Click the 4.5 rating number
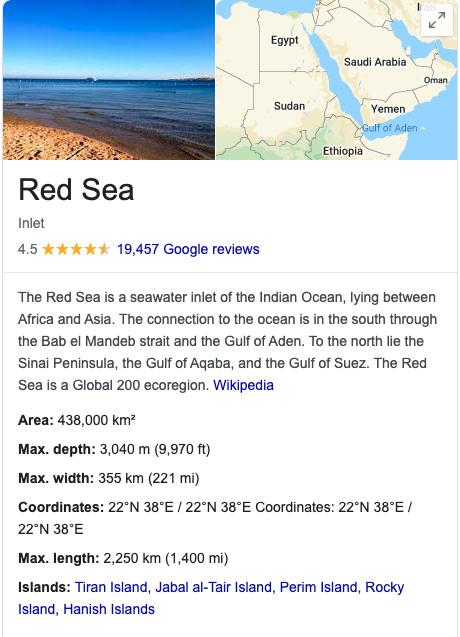The height and width of the screenshot is (637, 460). point(27,249)
